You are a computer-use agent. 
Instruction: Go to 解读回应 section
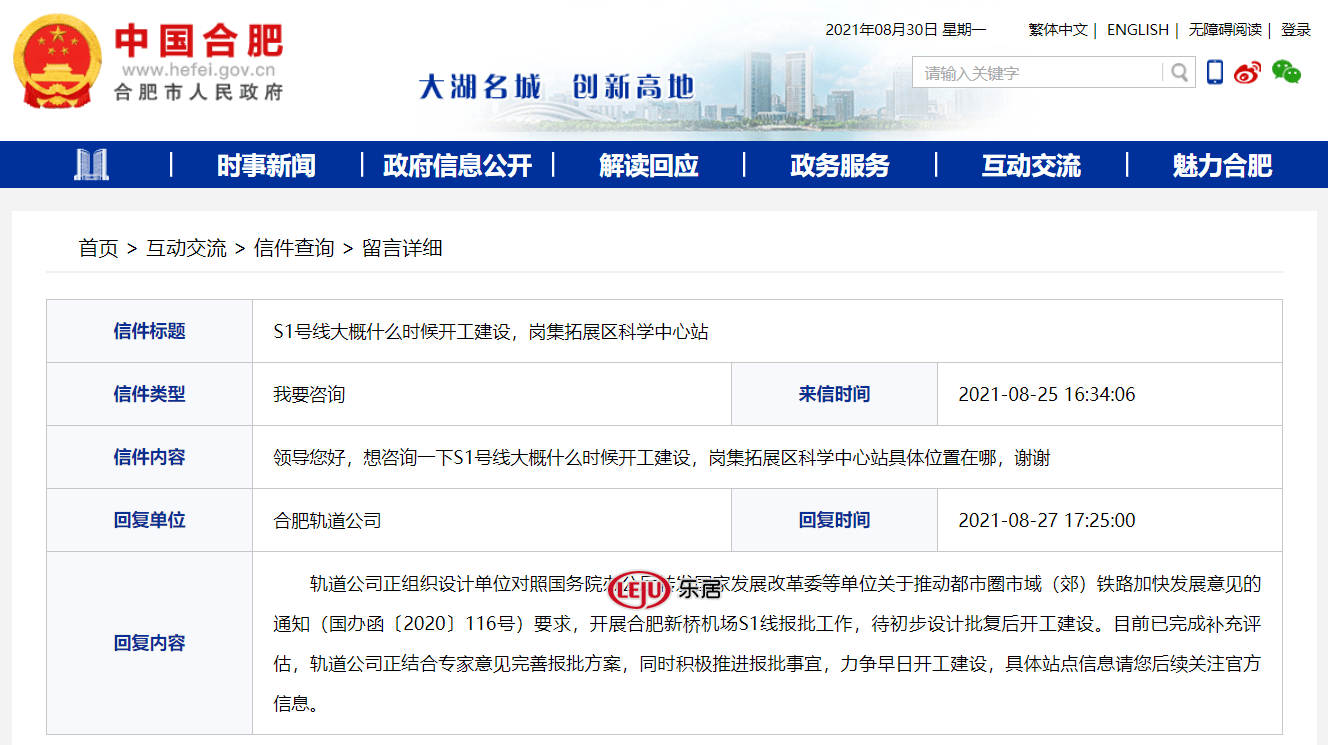(648, 166)
